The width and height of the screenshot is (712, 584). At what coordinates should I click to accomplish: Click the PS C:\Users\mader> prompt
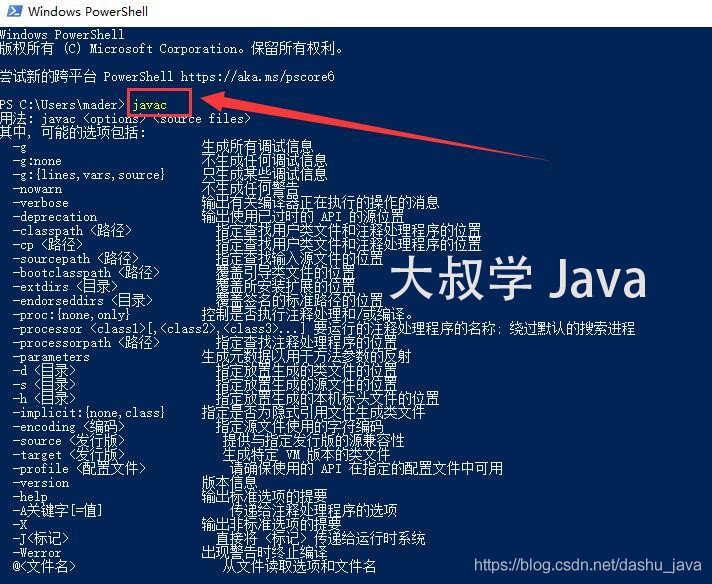(62, 105)
